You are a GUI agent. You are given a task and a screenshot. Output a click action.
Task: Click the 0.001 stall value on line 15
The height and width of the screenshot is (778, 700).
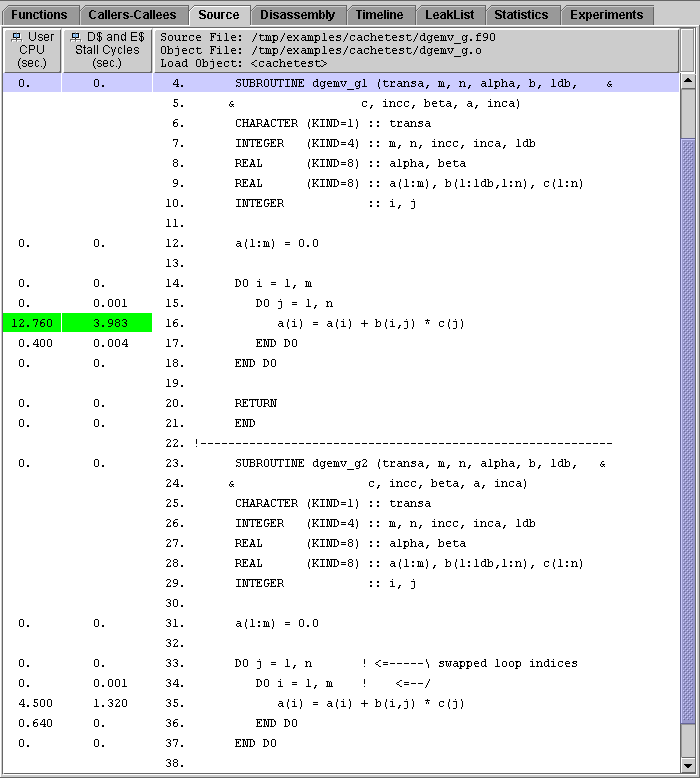tap(110, 303)
